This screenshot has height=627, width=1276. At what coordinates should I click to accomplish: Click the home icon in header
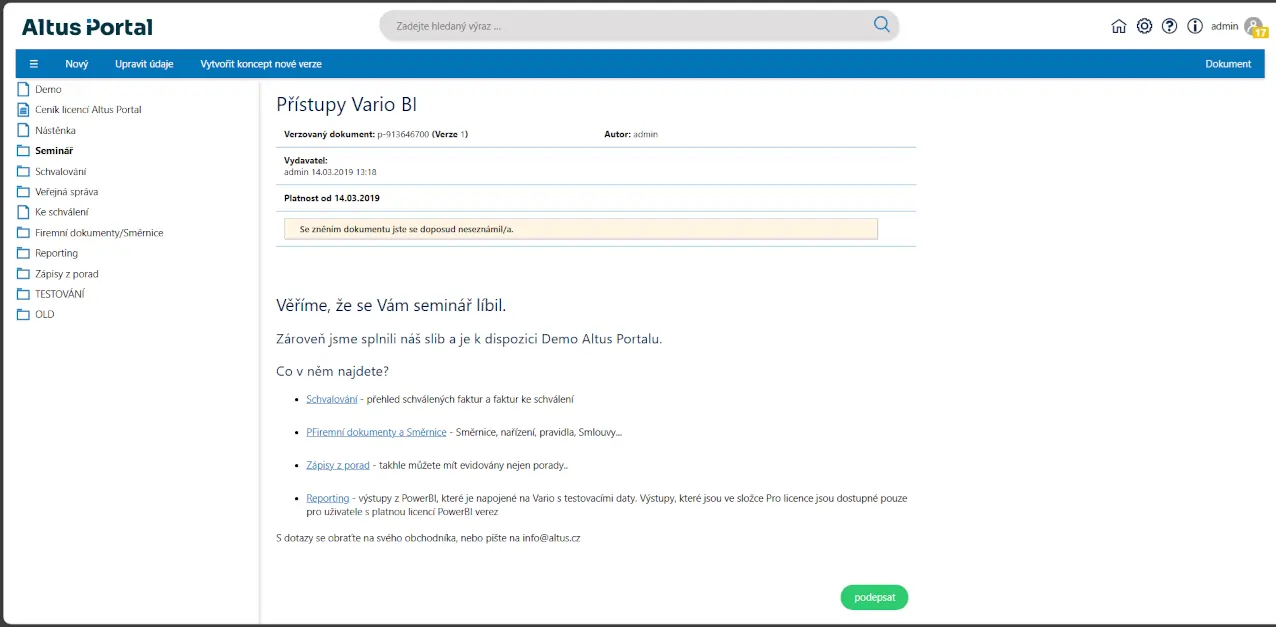1119,26
